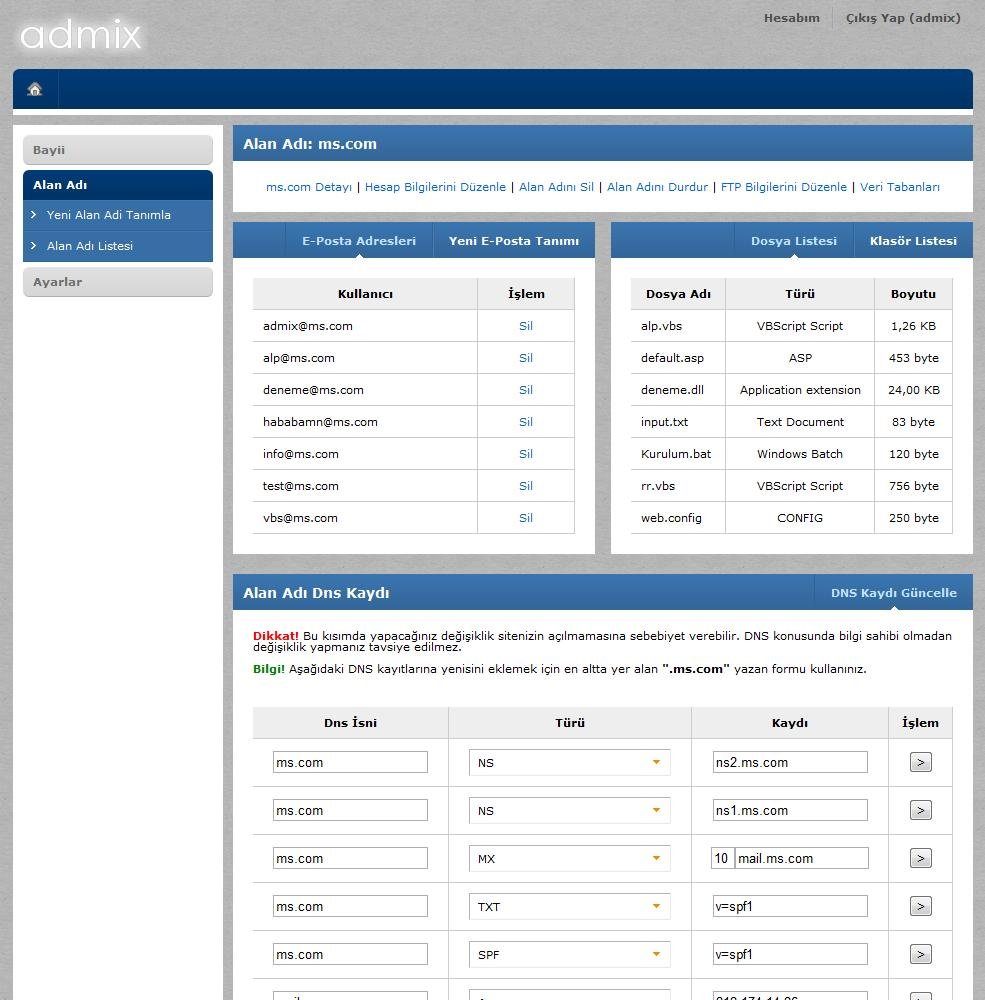Click the arrow button next to the SPF record
985x1000 pixels.
[x=918, y=954]
